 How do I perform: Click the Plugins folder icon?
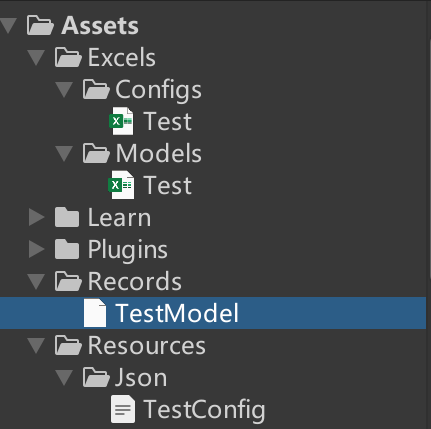coord(67,249)
